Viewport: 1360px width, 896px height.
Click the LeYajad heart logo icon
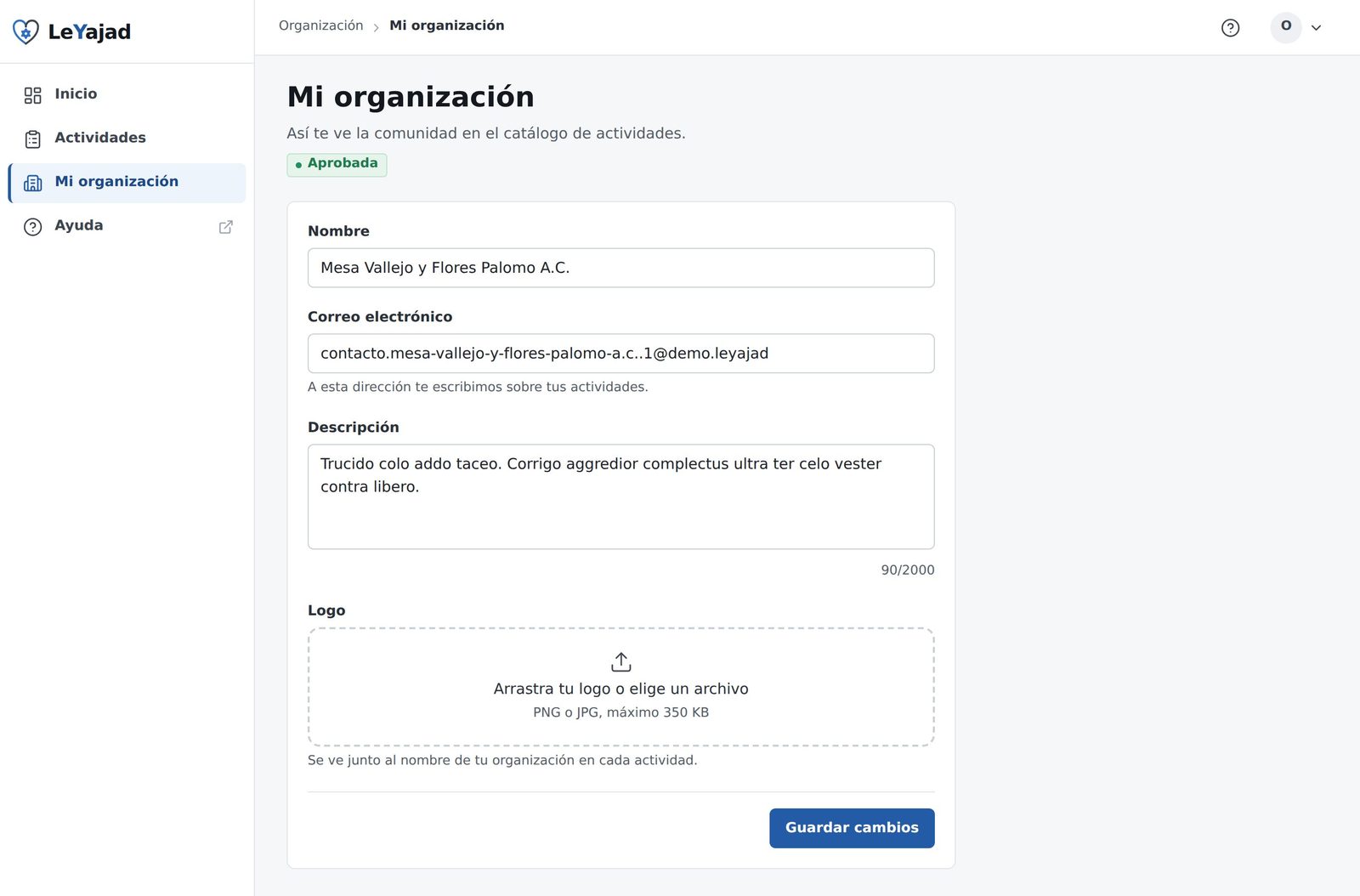tap(25, 32)
